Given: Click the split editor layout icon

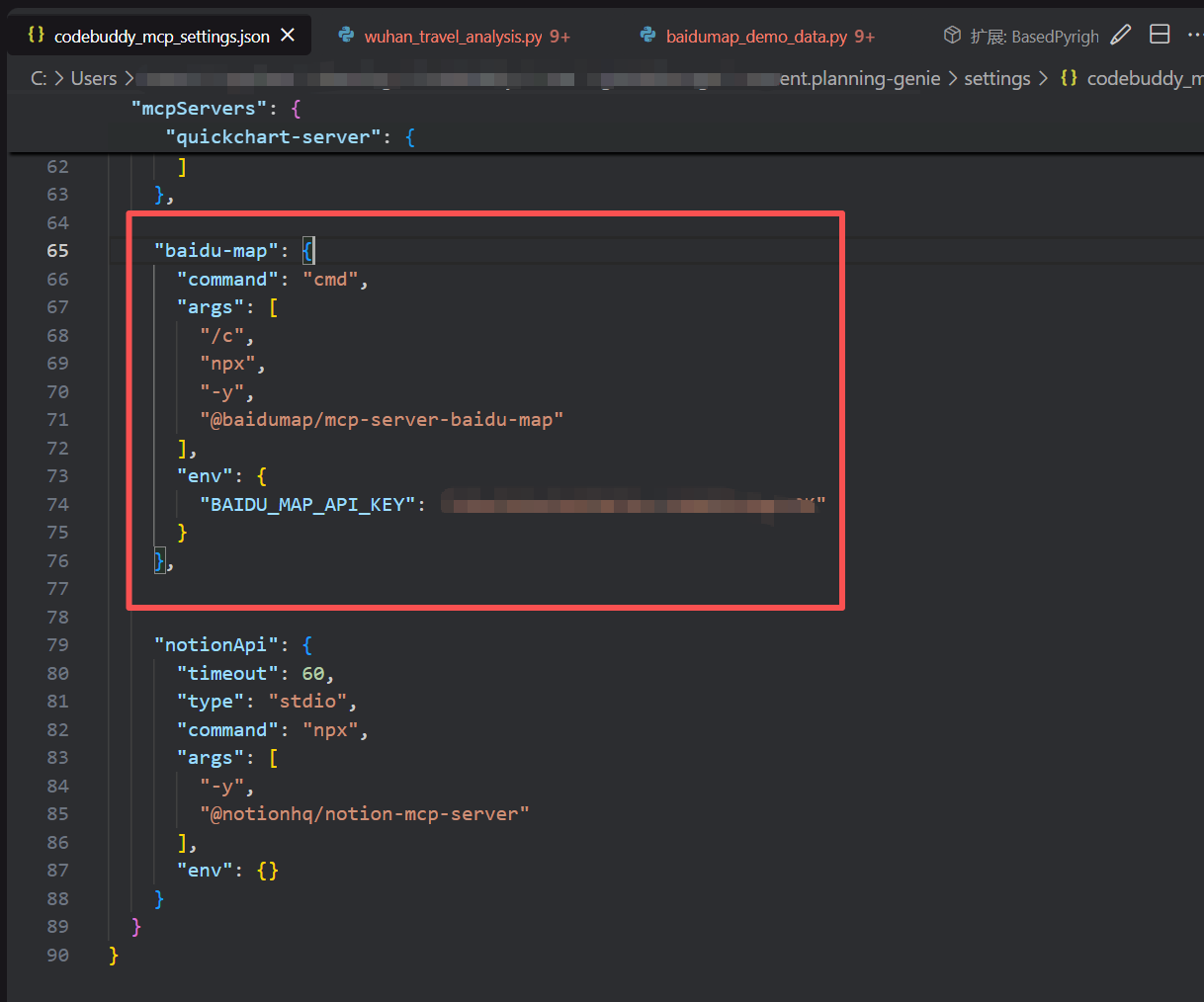Looking at the screenshot, I should [1160, 36].
